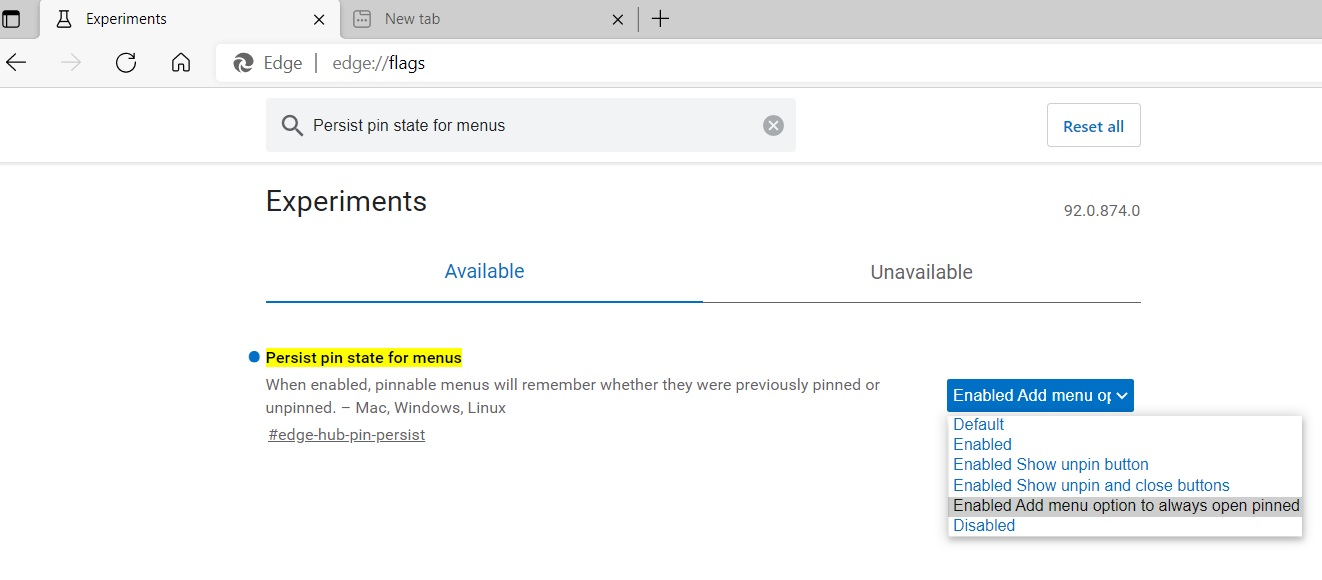Switch to the New tab browser tab
Screen dimensions: 1322x580
(x=480, y=19)
